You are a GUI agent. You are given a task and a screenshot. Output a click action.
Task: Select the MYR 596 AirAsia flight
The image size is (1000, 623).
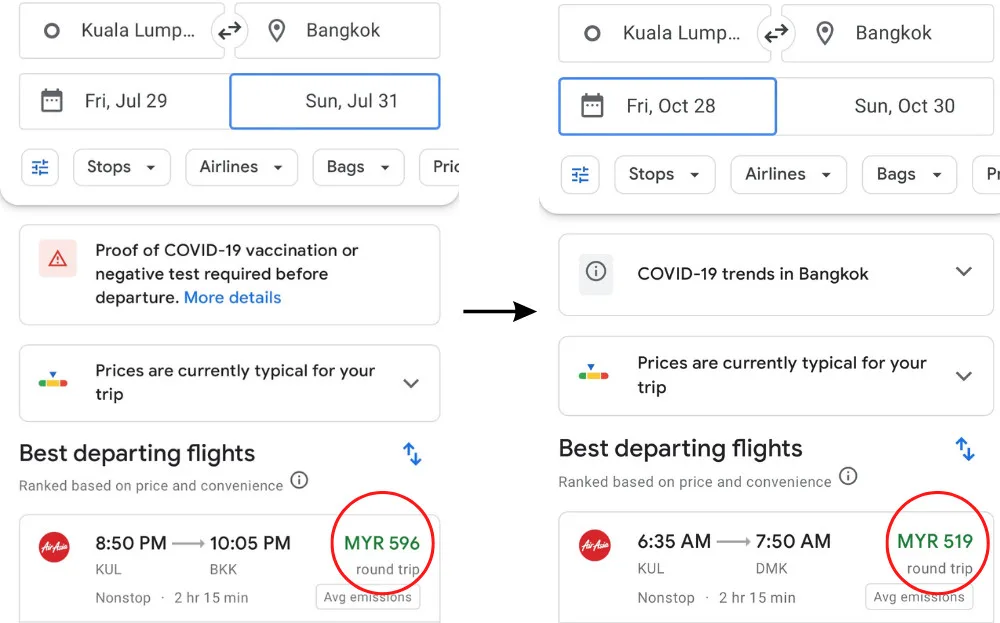[x=230, y=568]
